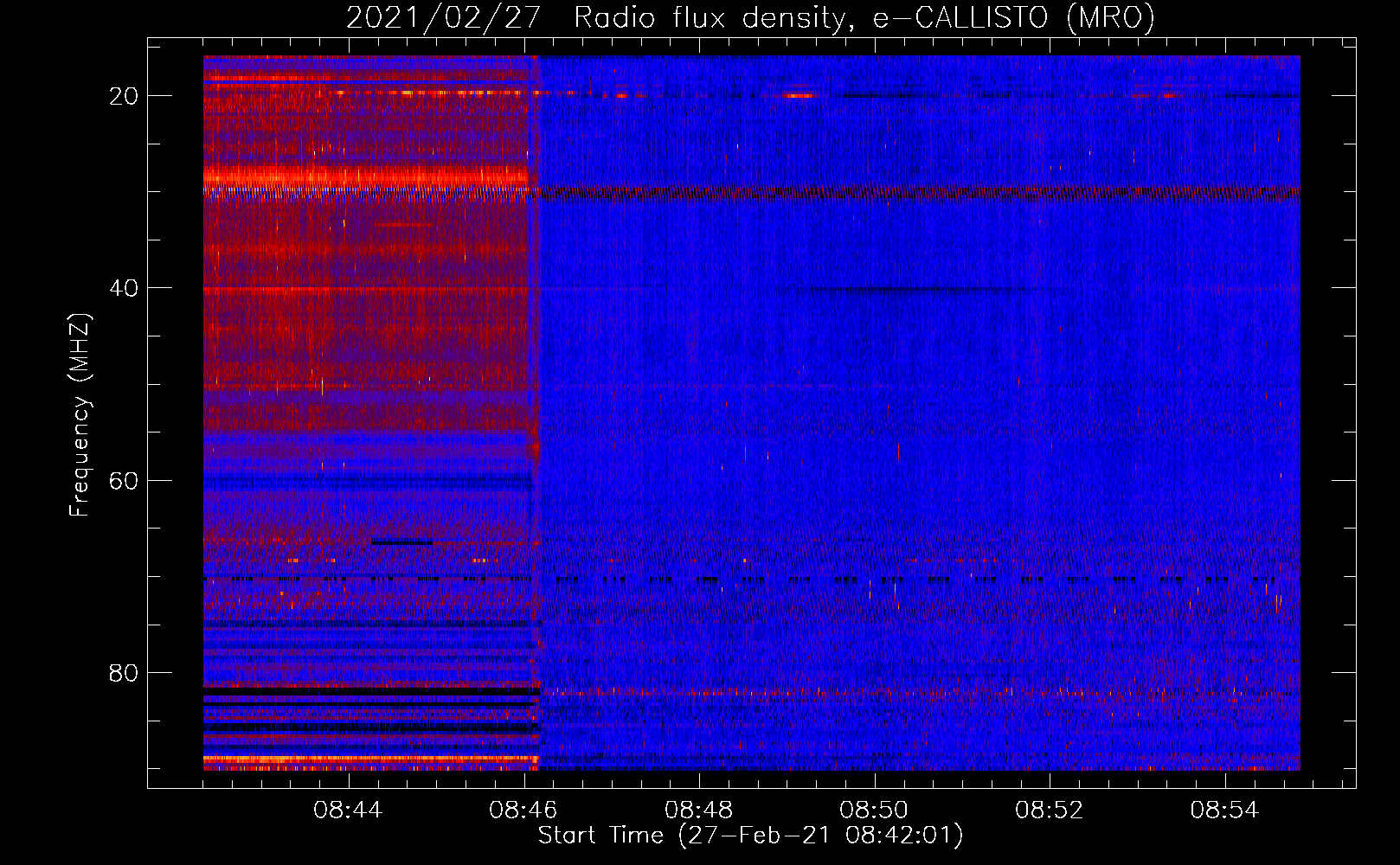Click the "60" frequency tick label
The width and height of the screenshot is (1400, 865).
pyautogui.click(x=124, y=480)
